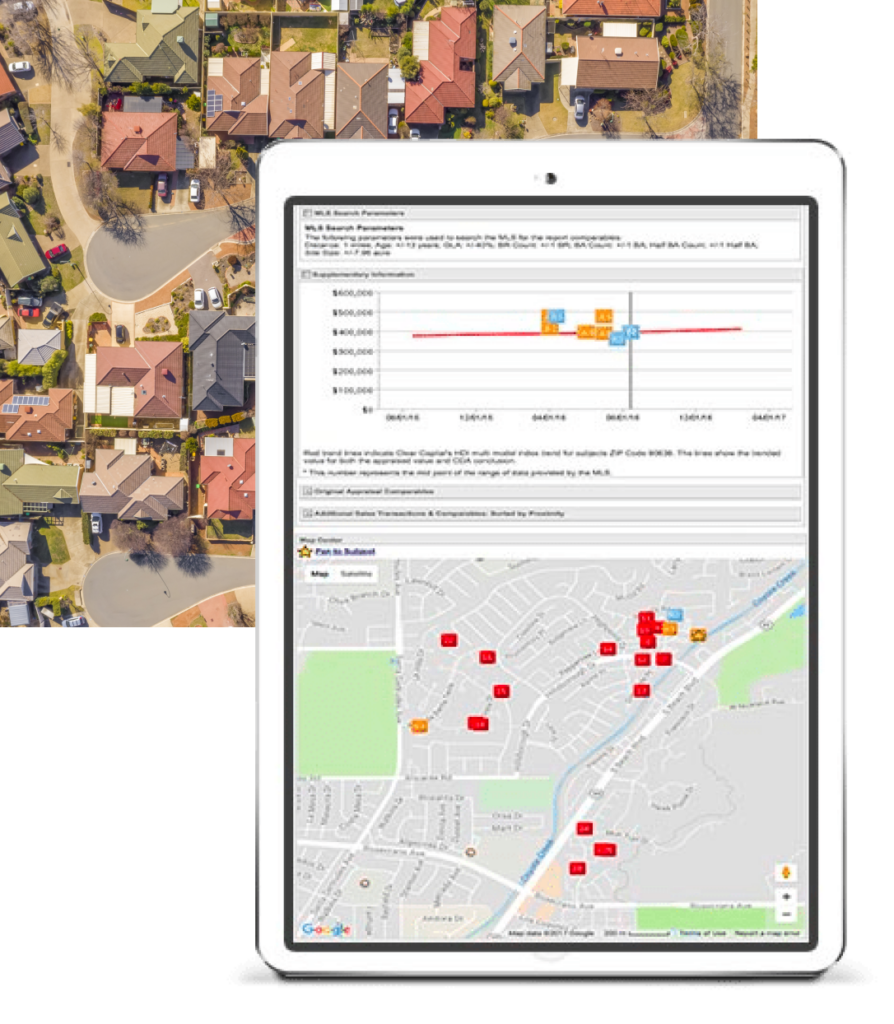Click the Pan to Subject link
Screen dimensions: 894x1024
click(x=345, y=551)
